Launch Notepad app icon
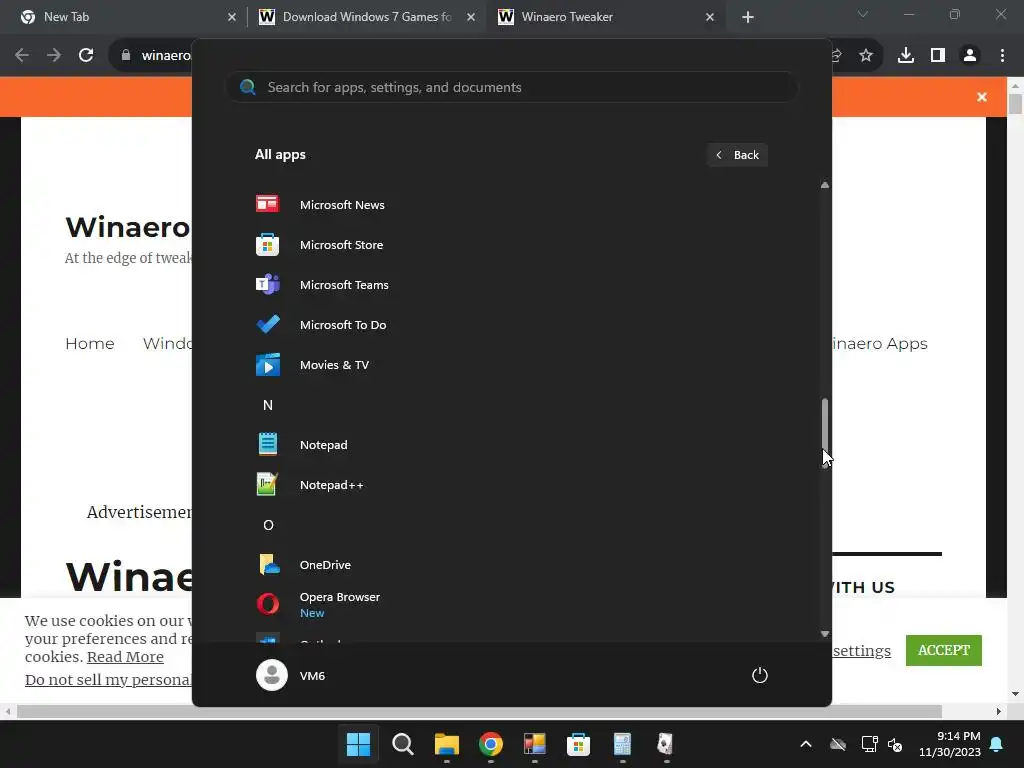 (267, 445)
